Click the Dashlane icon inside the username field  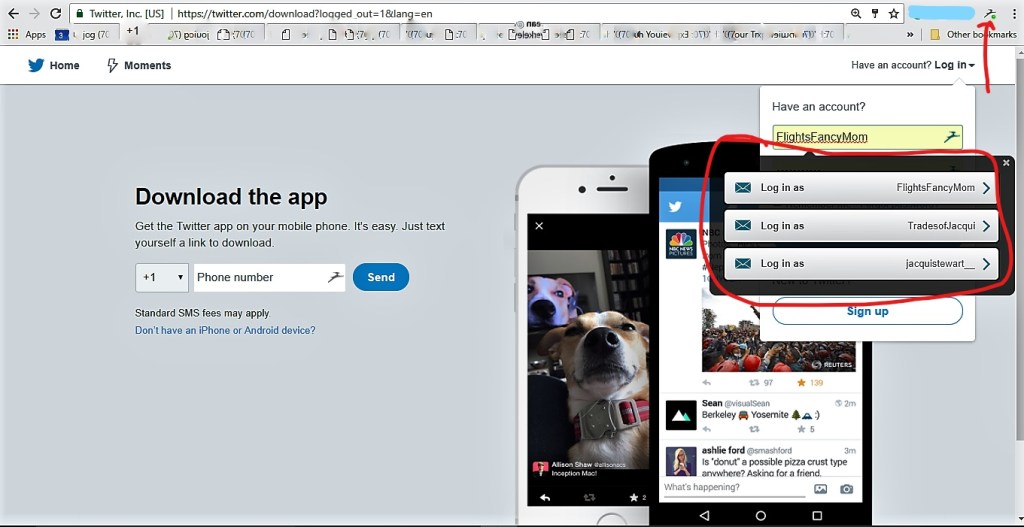[x=952, y=136]
